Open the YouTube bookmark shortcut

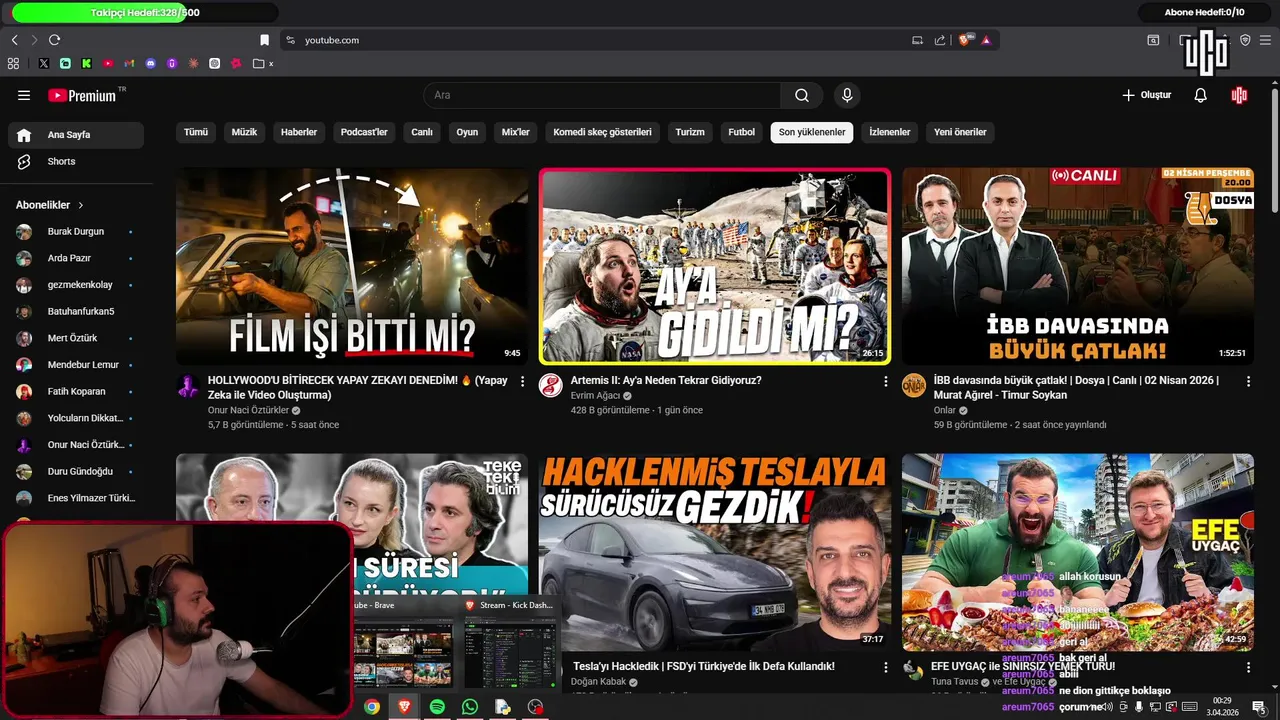click(108, 63)
